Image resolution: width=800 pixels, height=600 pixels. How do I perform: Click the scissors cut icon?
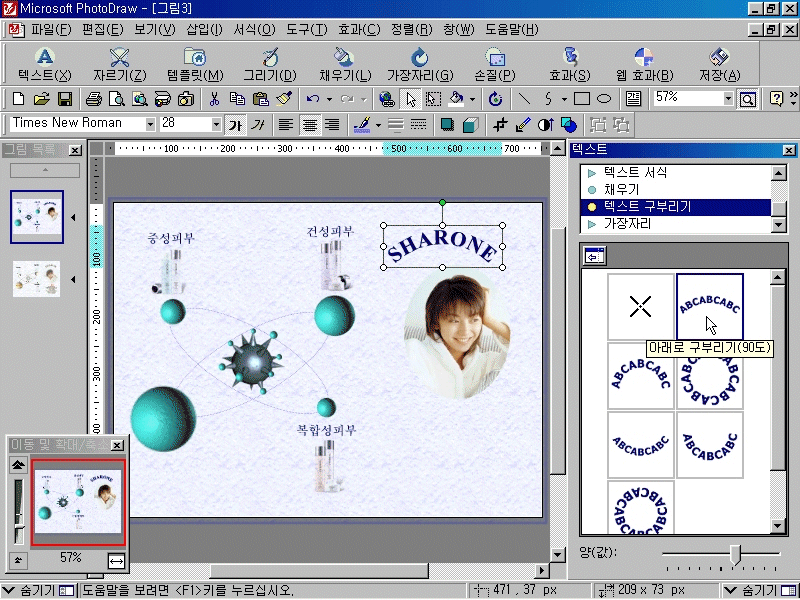click(x=214, y=98)
